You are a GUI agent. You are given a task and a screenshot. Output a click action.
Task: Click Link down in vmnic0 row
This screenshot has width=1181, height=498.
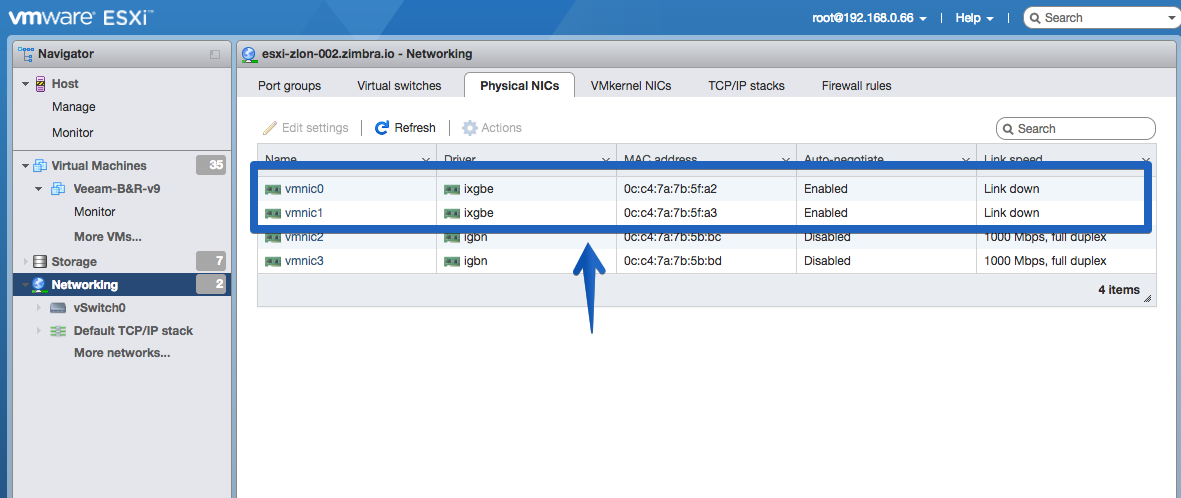click(x=1012, y=189)
